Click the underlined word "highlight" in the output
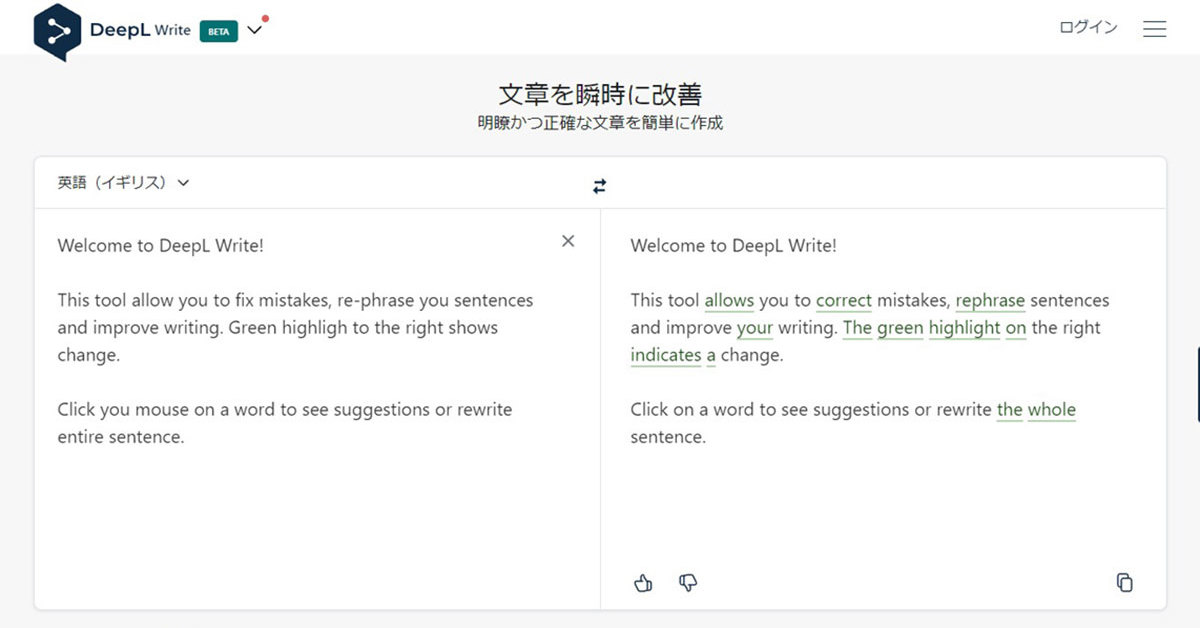 click(x=964, y=328)
